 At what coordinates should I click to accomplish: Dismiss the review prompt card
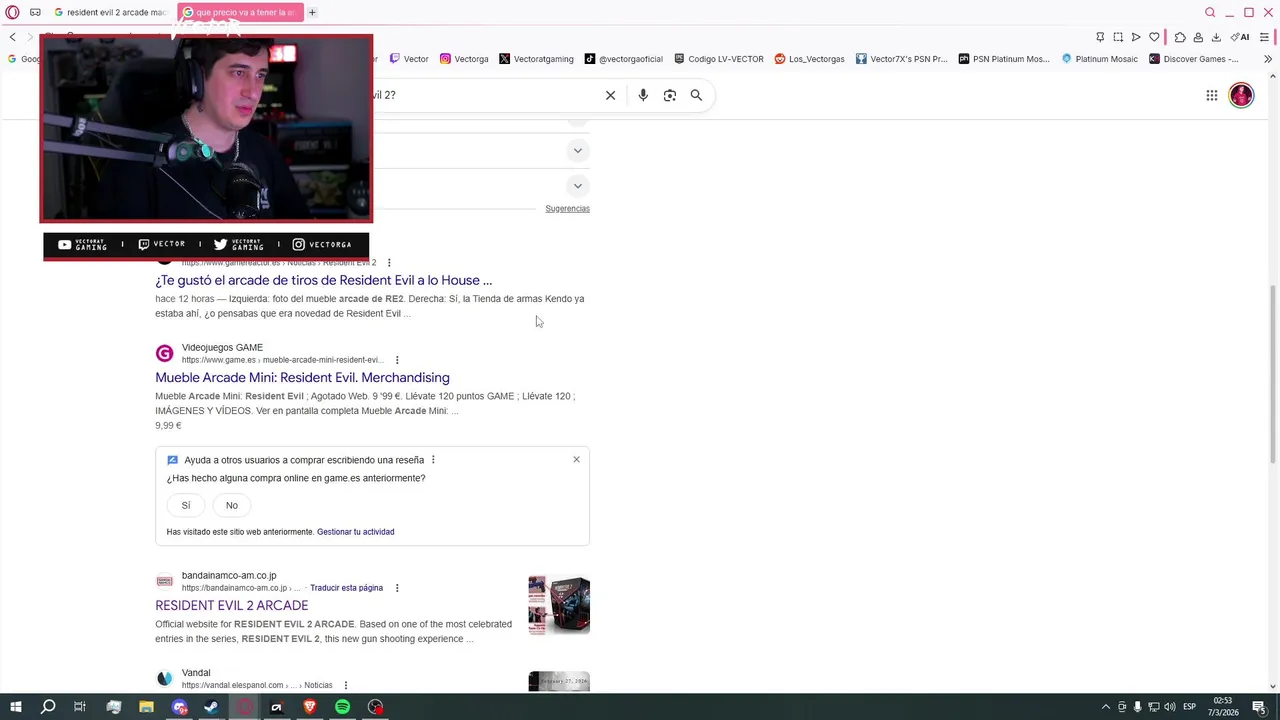(576, 459)
